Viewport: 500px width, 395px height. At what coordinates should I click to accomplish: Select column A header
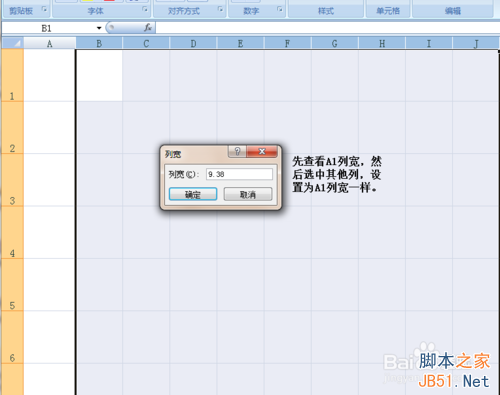click(50, 43)
